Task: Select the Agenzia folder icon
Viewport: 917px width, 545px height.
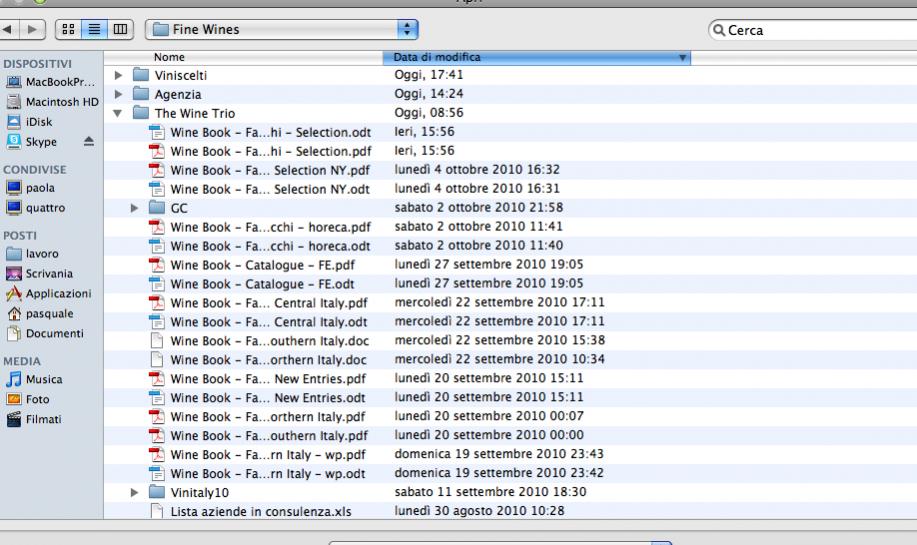Action: (x=141, y=94)
